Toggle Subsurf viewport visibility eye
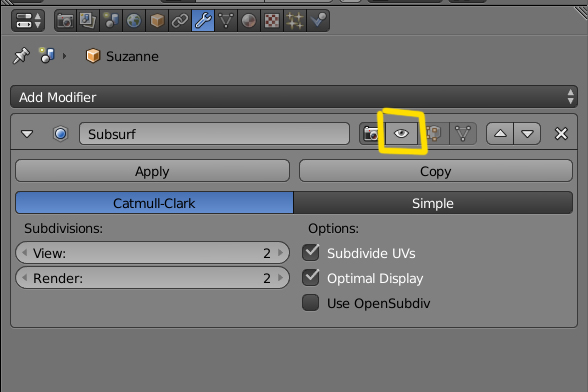The image size is (588, 392). click(x=401, y=134)
